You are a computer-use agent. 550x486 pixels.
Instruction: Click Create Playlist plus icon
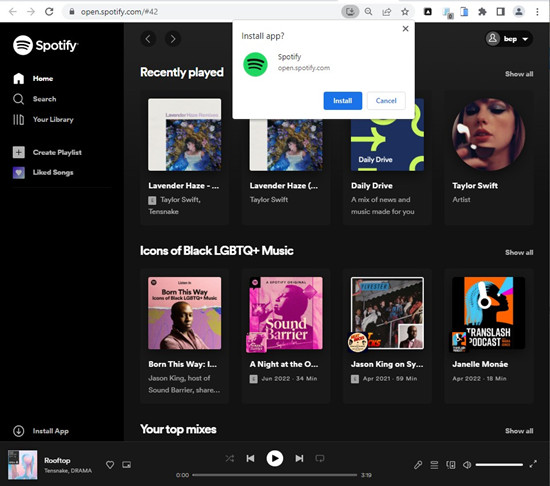19,152
